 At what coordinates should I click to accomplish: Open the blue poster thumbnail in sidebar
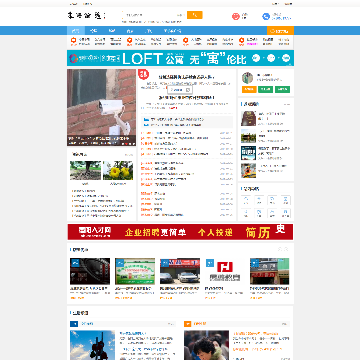tap(249, 153)
